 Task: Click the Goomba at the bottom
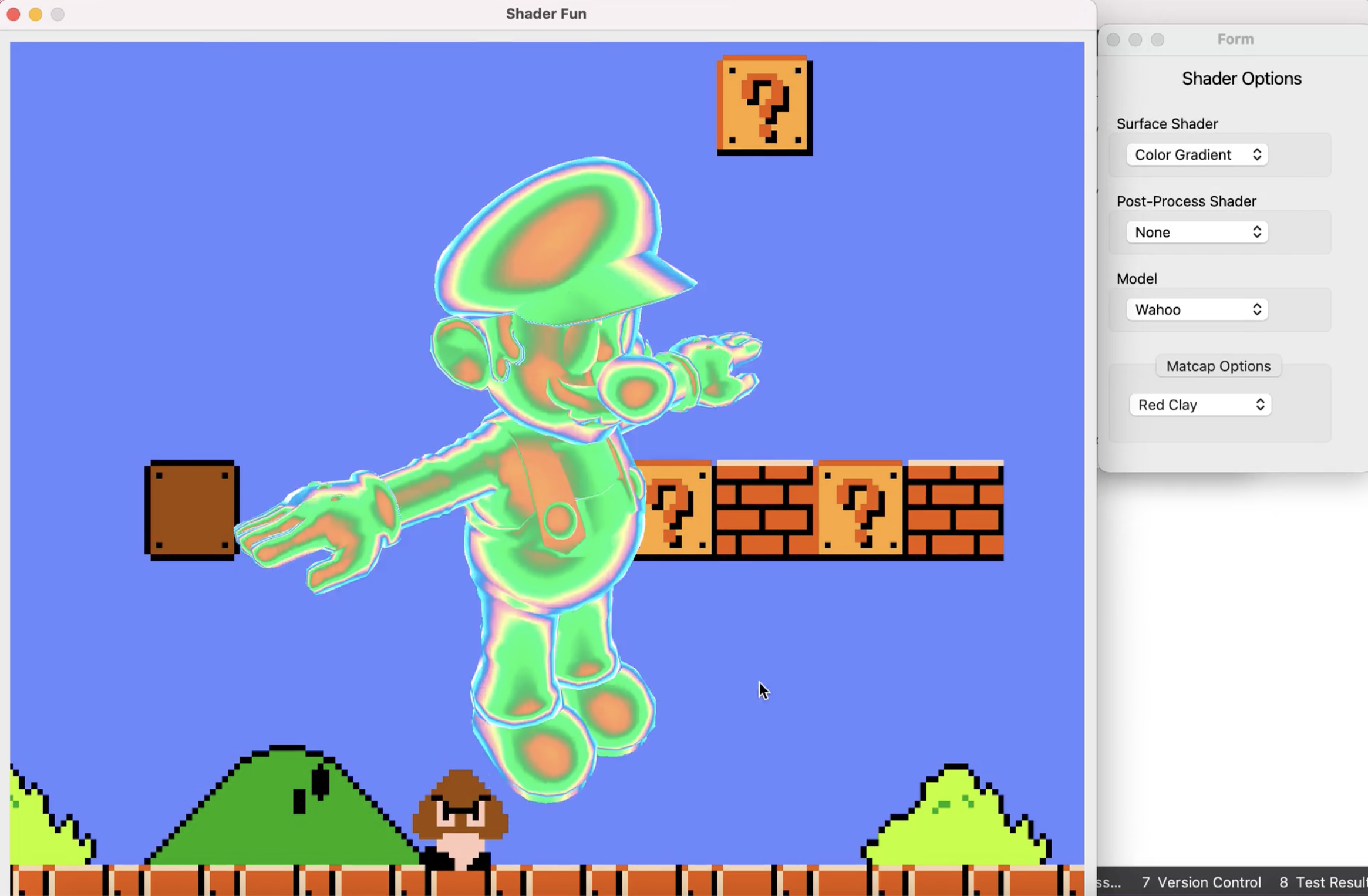[460, 820]
